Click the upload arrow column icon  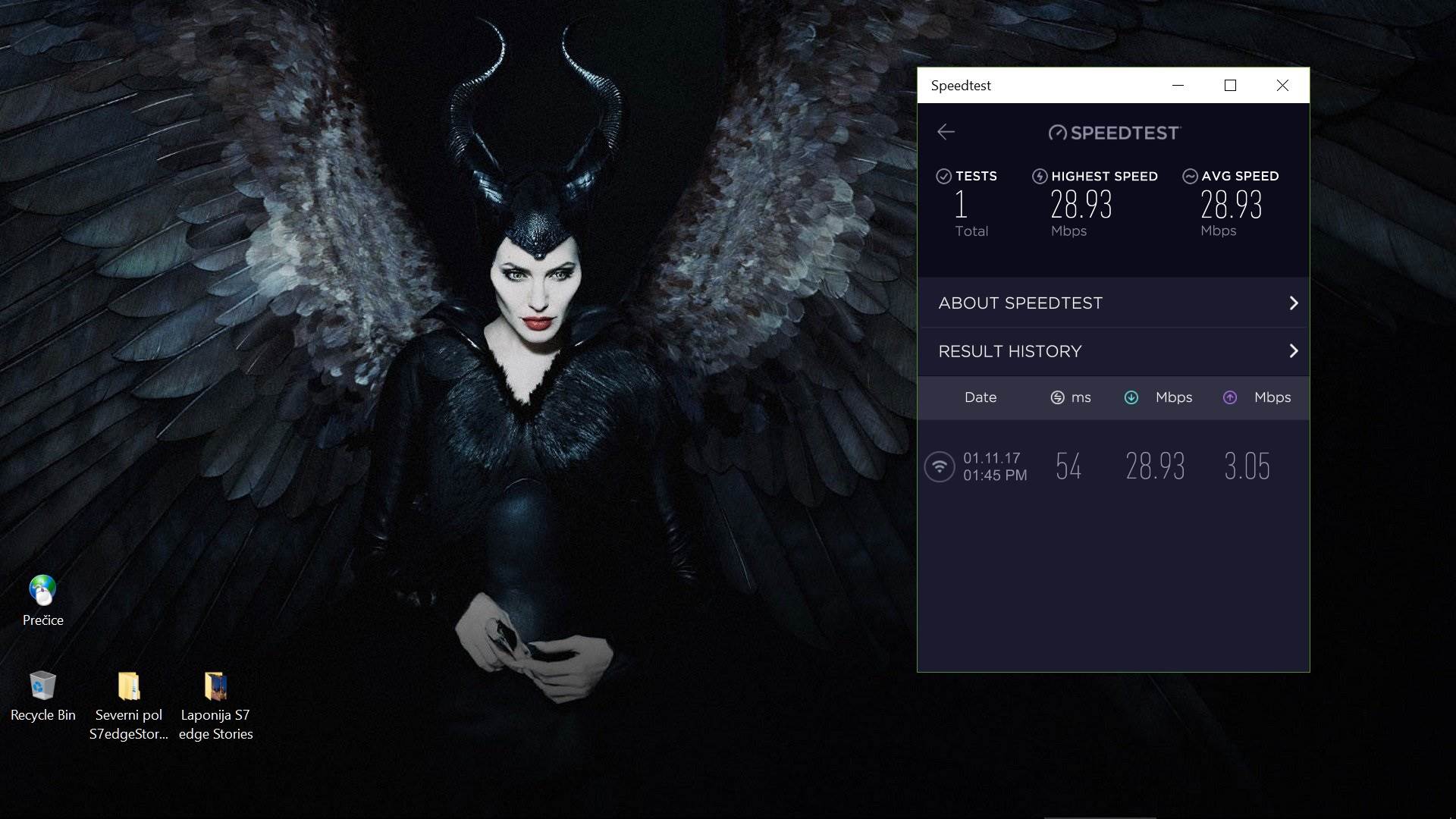pos(1230,397)
